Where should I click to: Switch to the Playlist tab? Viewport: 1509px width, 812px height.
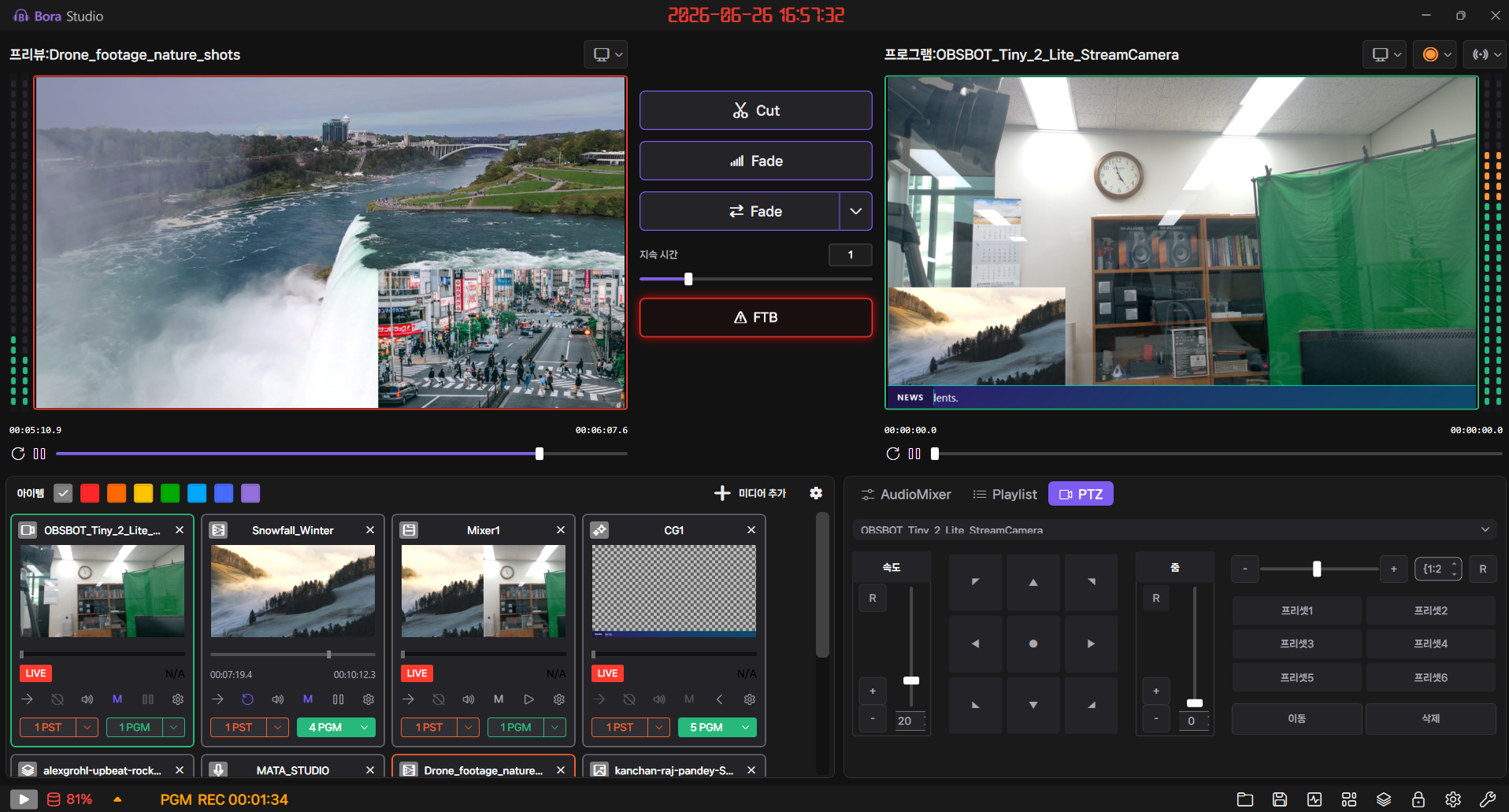point(1005,494)
